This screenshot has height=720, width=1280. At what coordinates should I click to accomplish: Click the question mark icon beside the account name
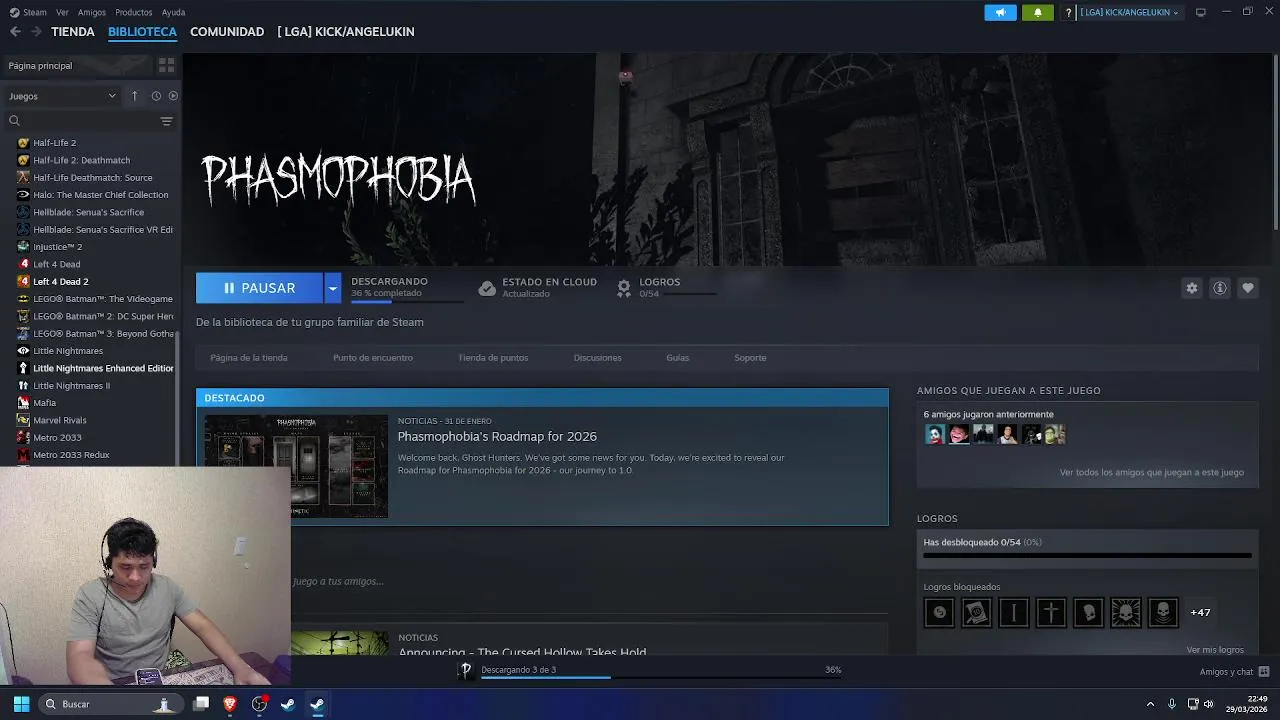[1068, 12]
